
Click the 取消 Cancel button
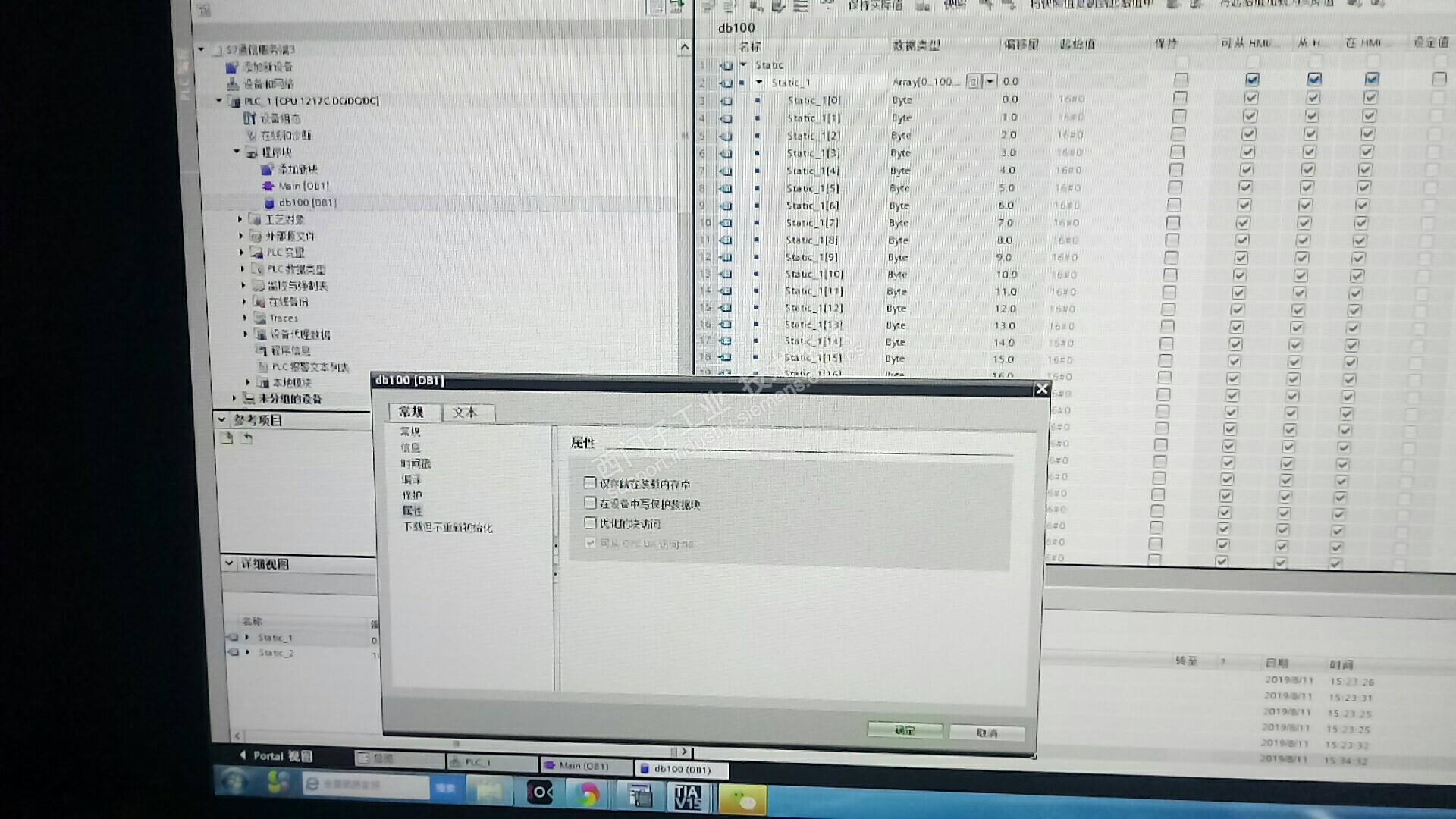pos(987,733)
